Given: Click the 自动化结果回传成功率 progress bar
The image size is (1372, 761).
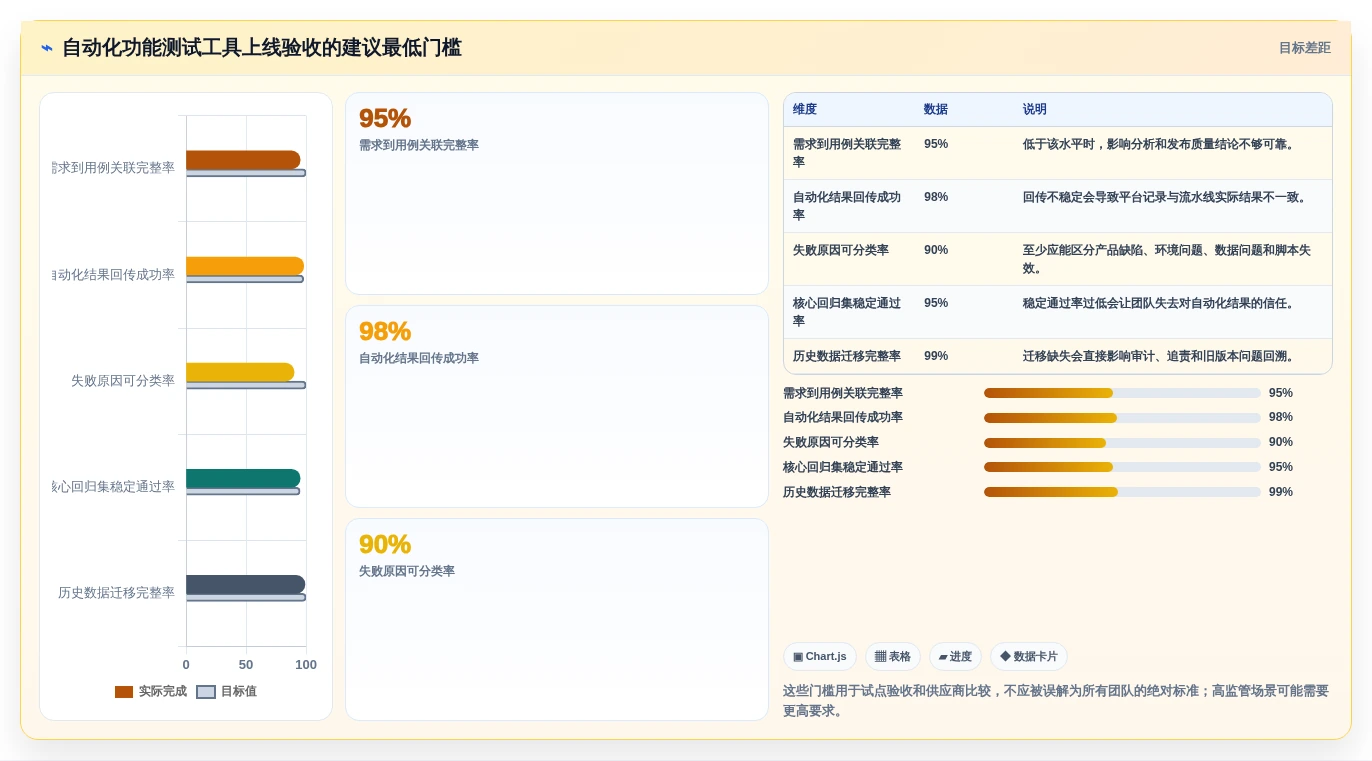Looking at the screenshot, I should pyautogui.click(x=1122, y=418).
